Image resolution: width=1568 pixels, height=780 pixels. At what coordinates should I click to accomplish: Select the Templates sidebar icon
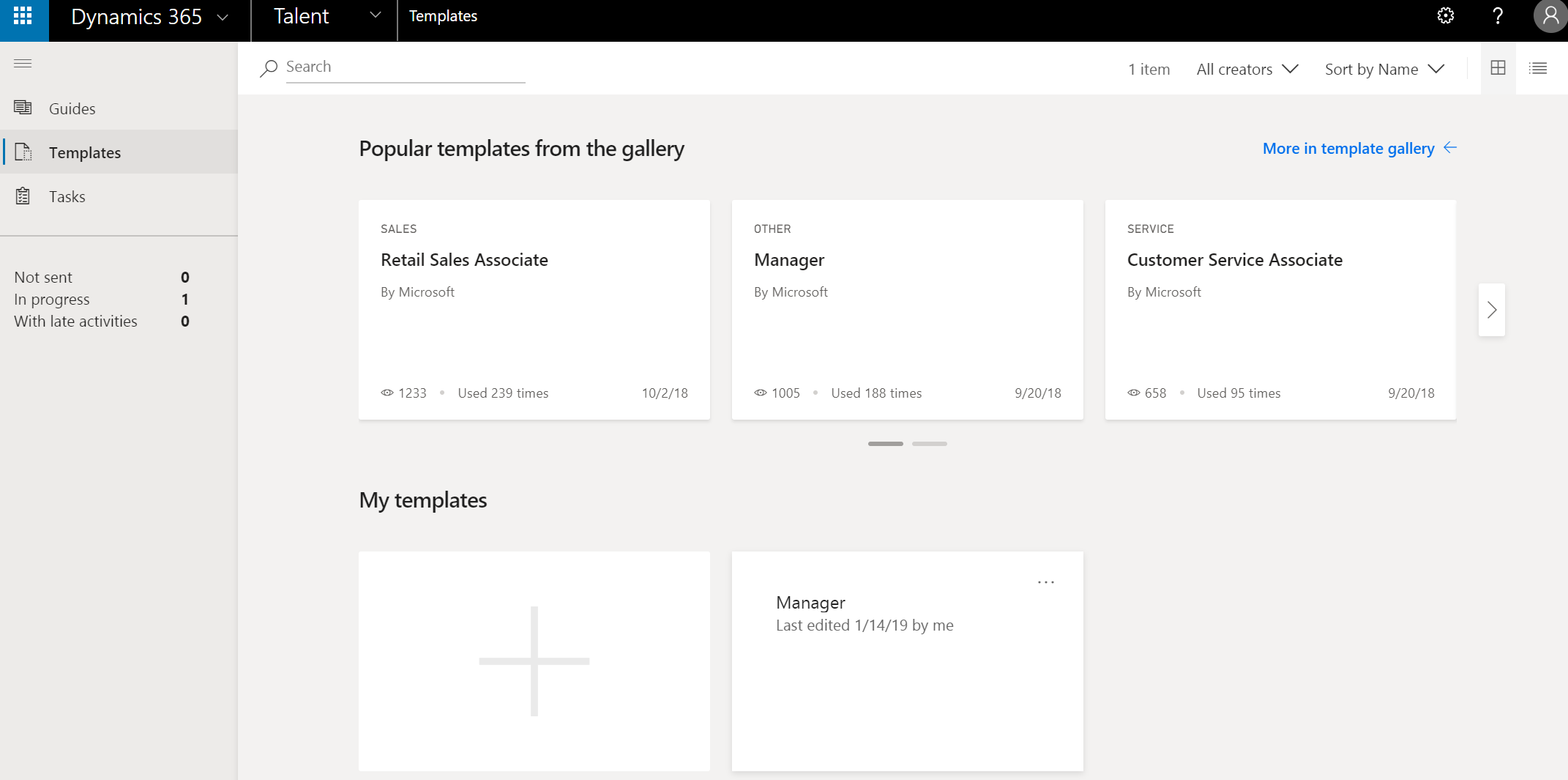point(23,152)
